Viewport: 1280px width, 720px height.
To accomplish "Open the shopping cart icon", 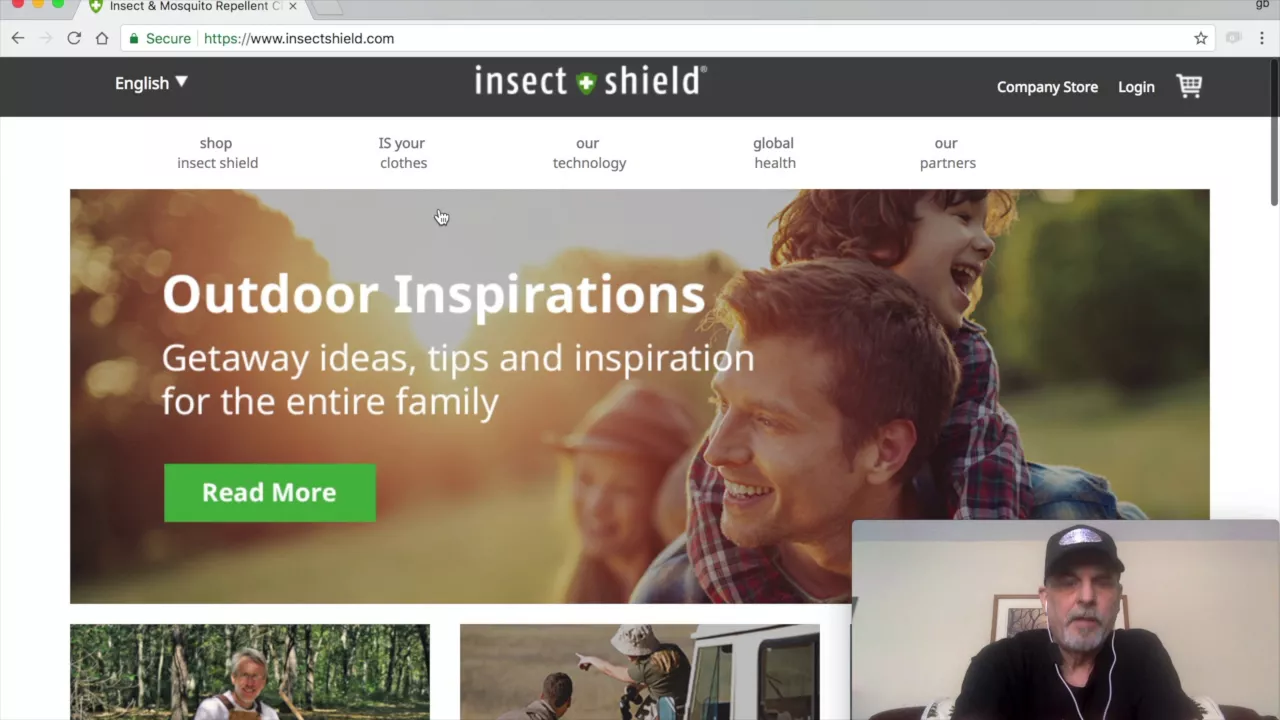I will 1189,86.
